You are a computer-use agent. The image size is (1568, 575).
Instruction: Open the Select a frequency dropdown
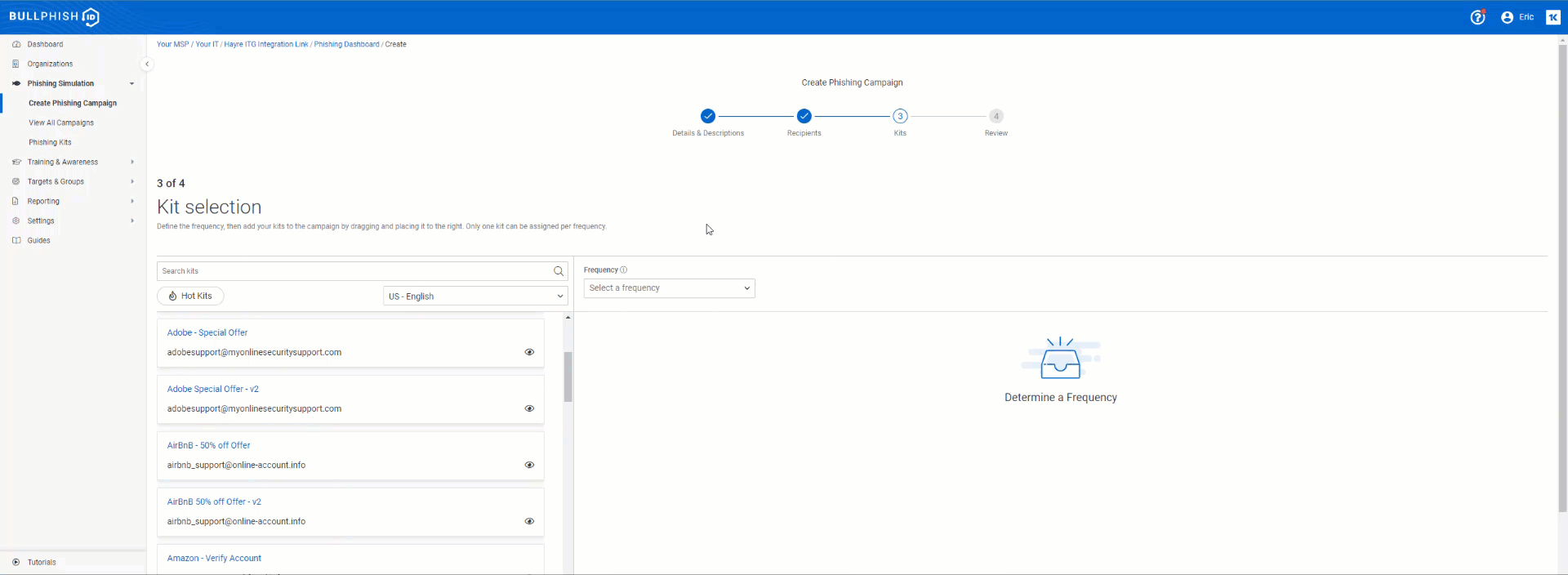click(x=670, y=288)
